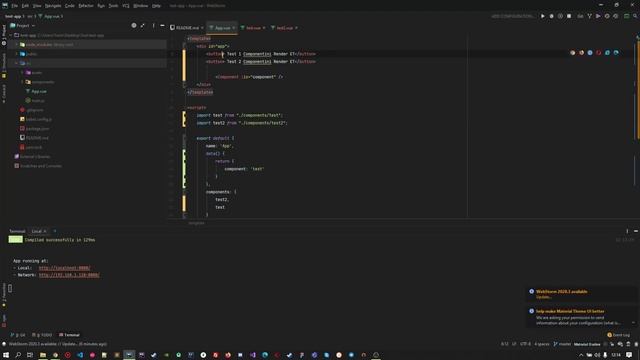Open the Tools menu
The height and width of the screenshot is (360, 640).
pos(113,6)
